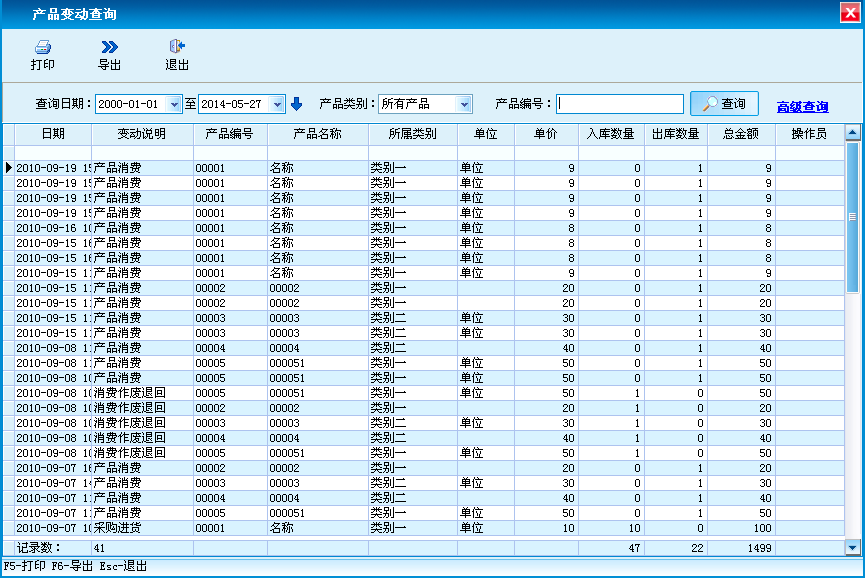
Task: Click the 单价 column header
Action: click(x=546, y=134)
